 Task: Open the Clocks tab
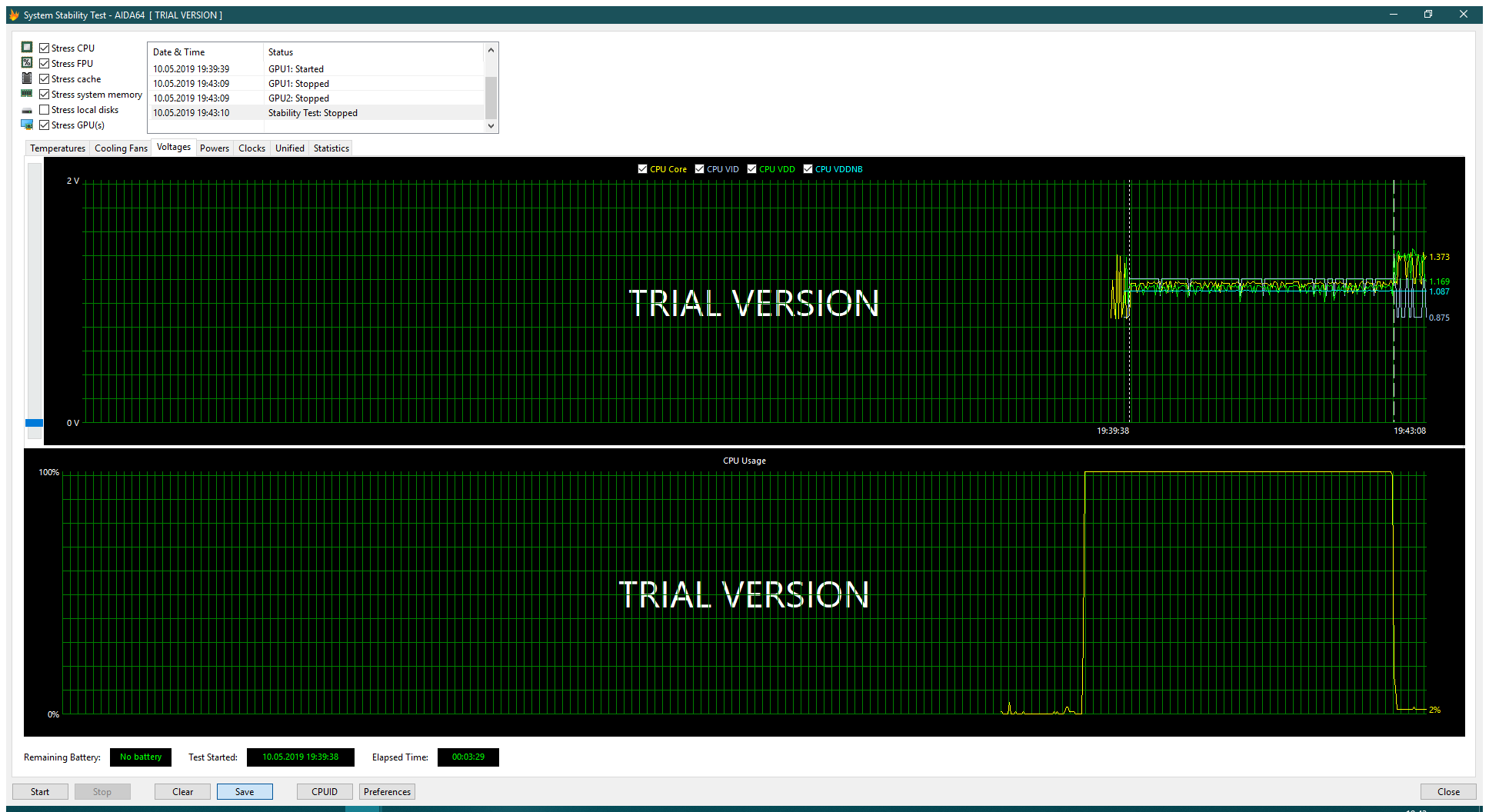tap(251, 148)
